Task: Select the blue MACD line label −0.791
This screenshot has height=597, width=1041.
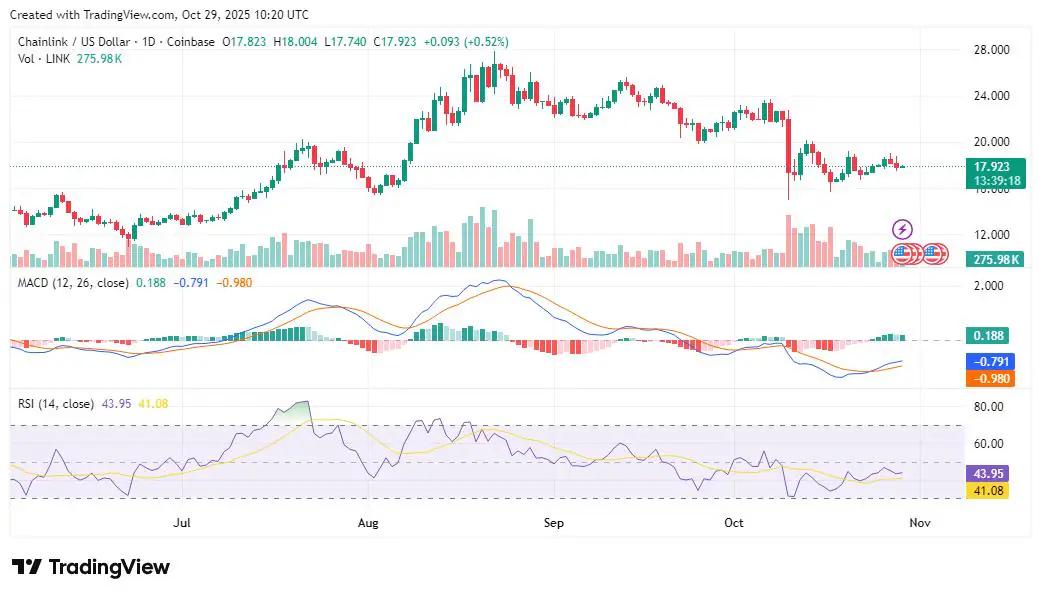Action: 990,361
